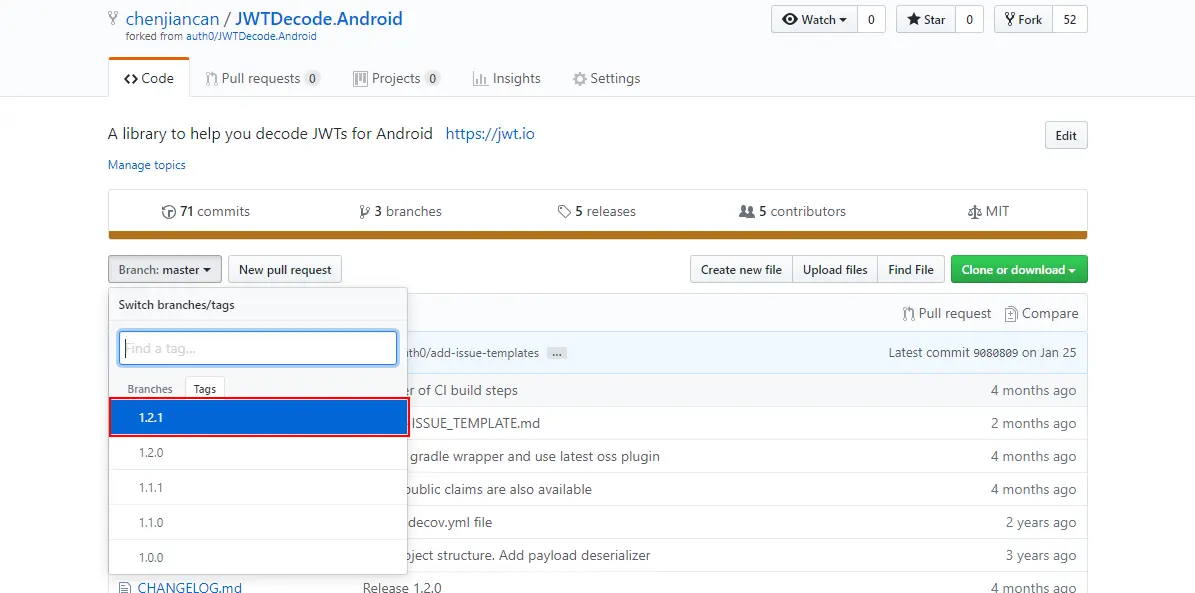This screenshot has width=1195, height=593.
Task: Open the 71 commits history
Action: point(206,212)
